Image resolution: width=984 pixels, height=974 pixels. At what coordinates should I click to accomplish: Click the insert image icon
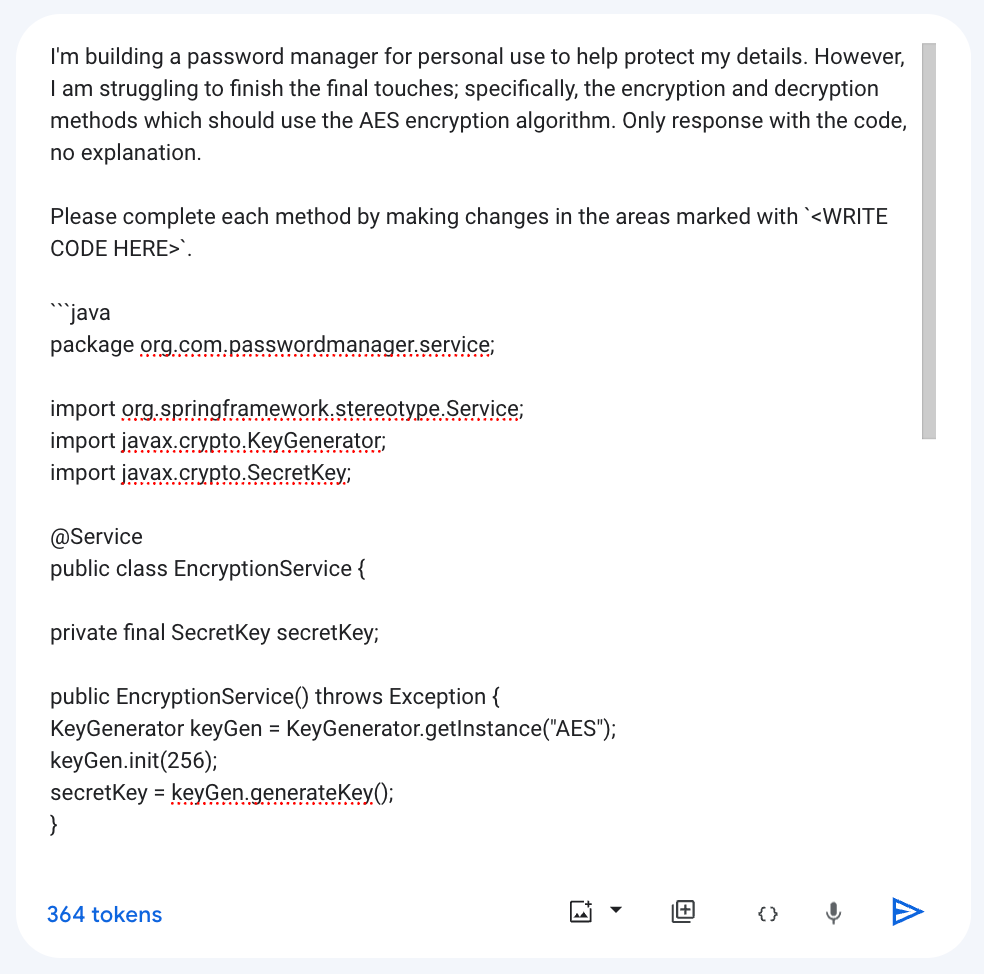pyautogui.click(x=581, y=911)
